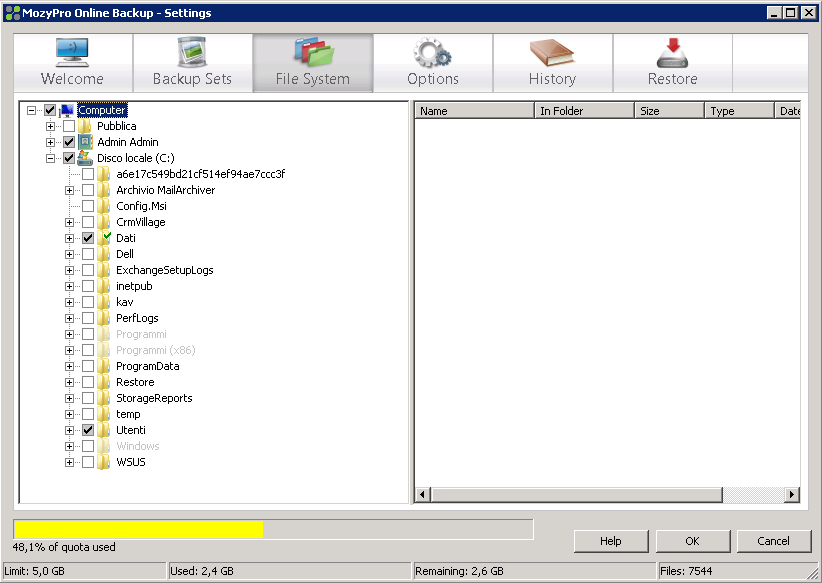The image size is (822, 583).
Task: Click the History book icon
Action: (x=552, y=53)
